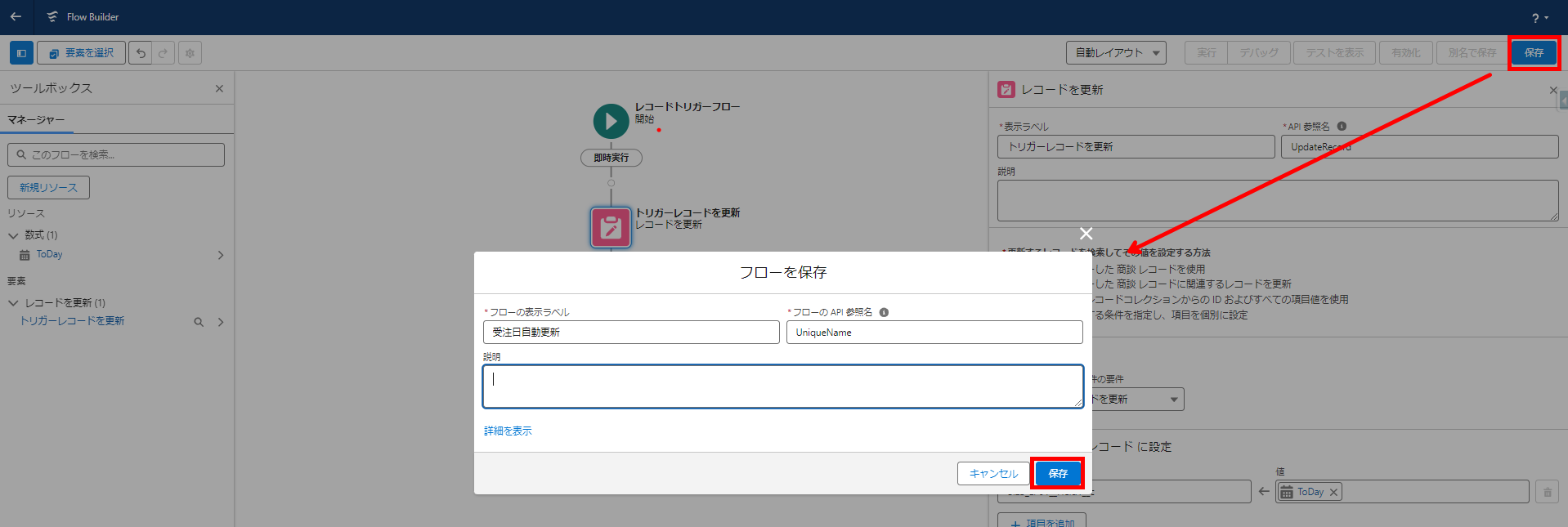Image resolution: width=1568 pixels, height=527 pixels.
Task: Click the locate magnifier for トリガーレコードを更新
Action: pyautogui.click(x=199, y=322)
